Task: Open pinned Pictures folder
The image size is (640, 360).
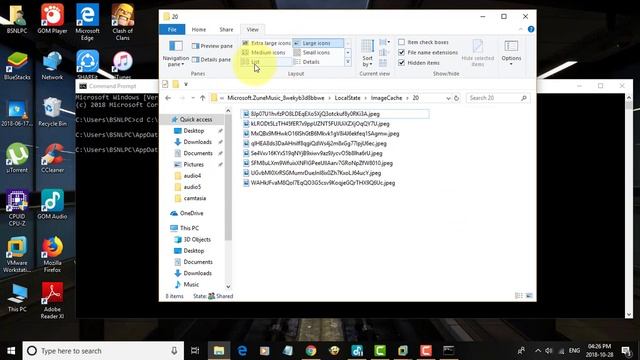Action: click(x=193, y=164)
